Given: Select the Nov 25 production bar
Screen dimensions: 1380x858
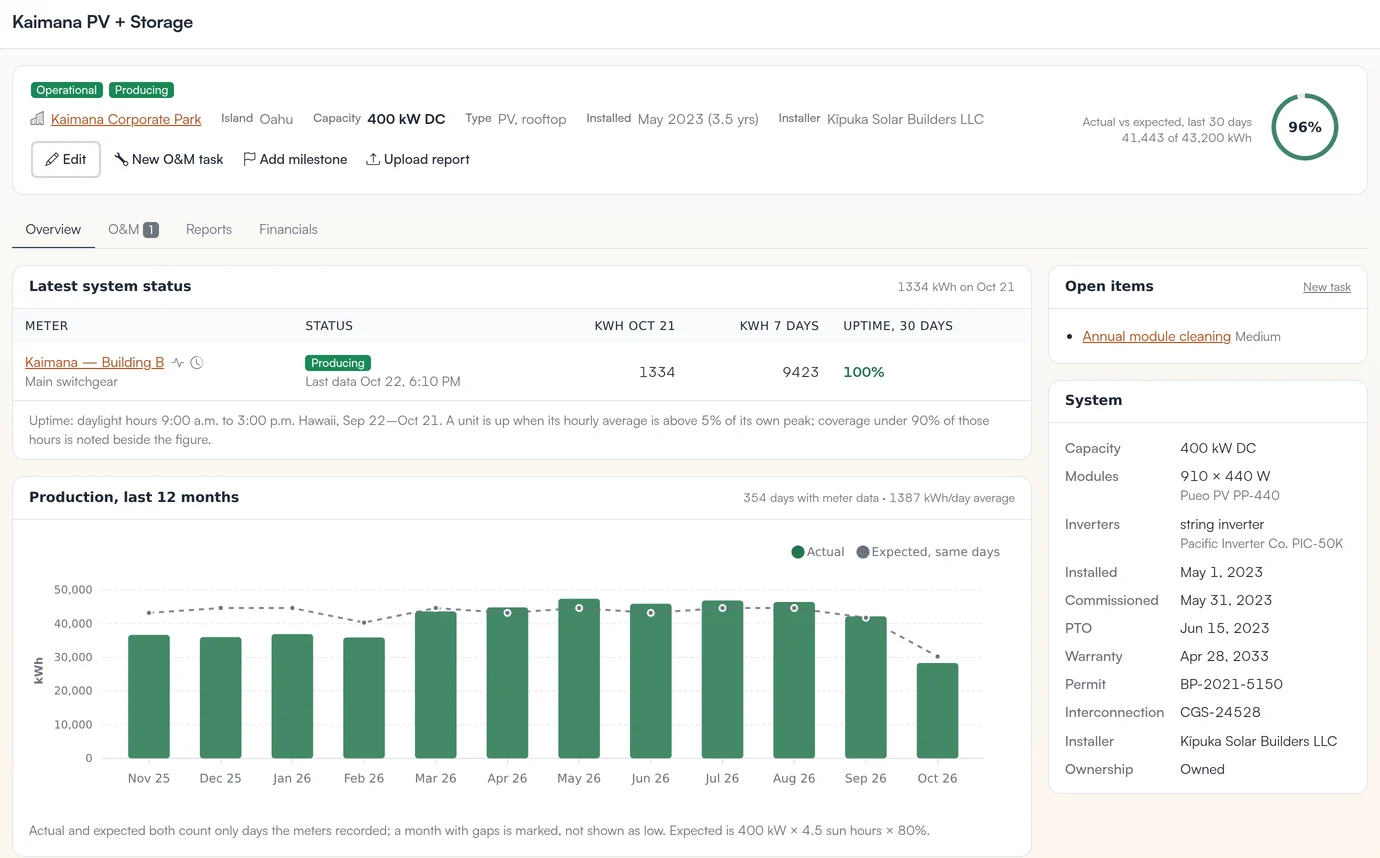Looking at the screenshot, I should 149,697.
